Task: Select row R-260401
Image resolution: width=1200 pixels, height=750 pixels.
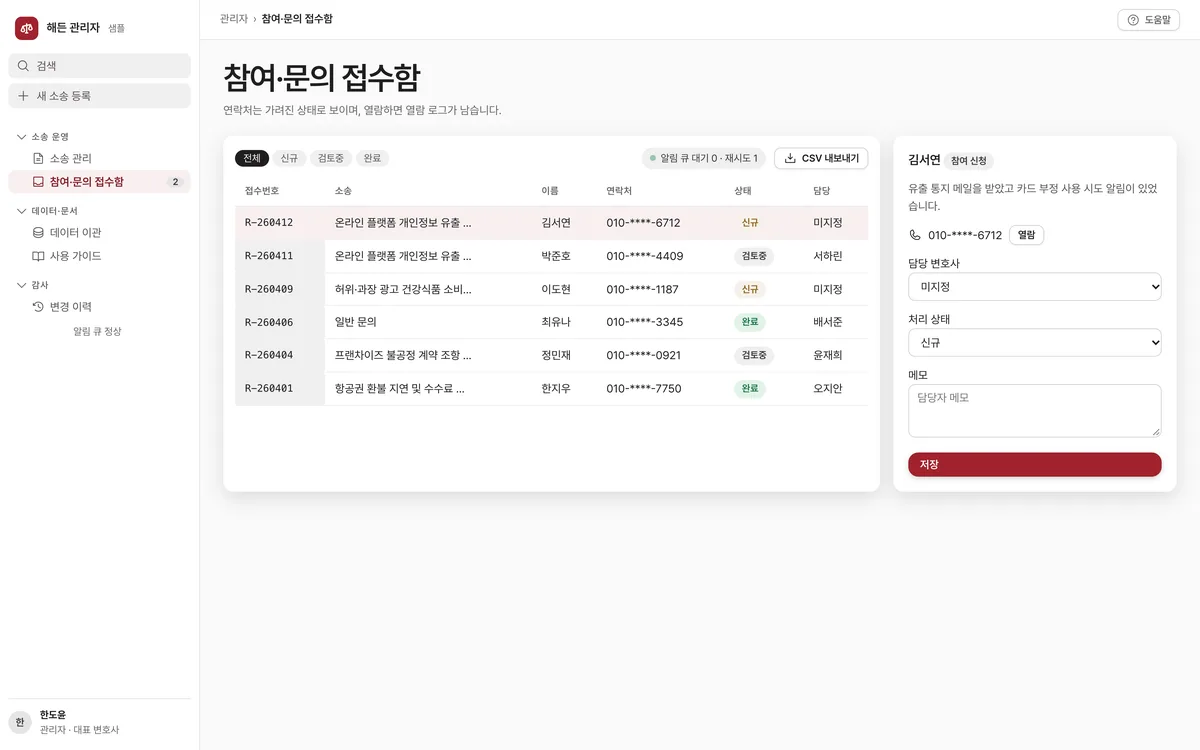Action: 551,388
